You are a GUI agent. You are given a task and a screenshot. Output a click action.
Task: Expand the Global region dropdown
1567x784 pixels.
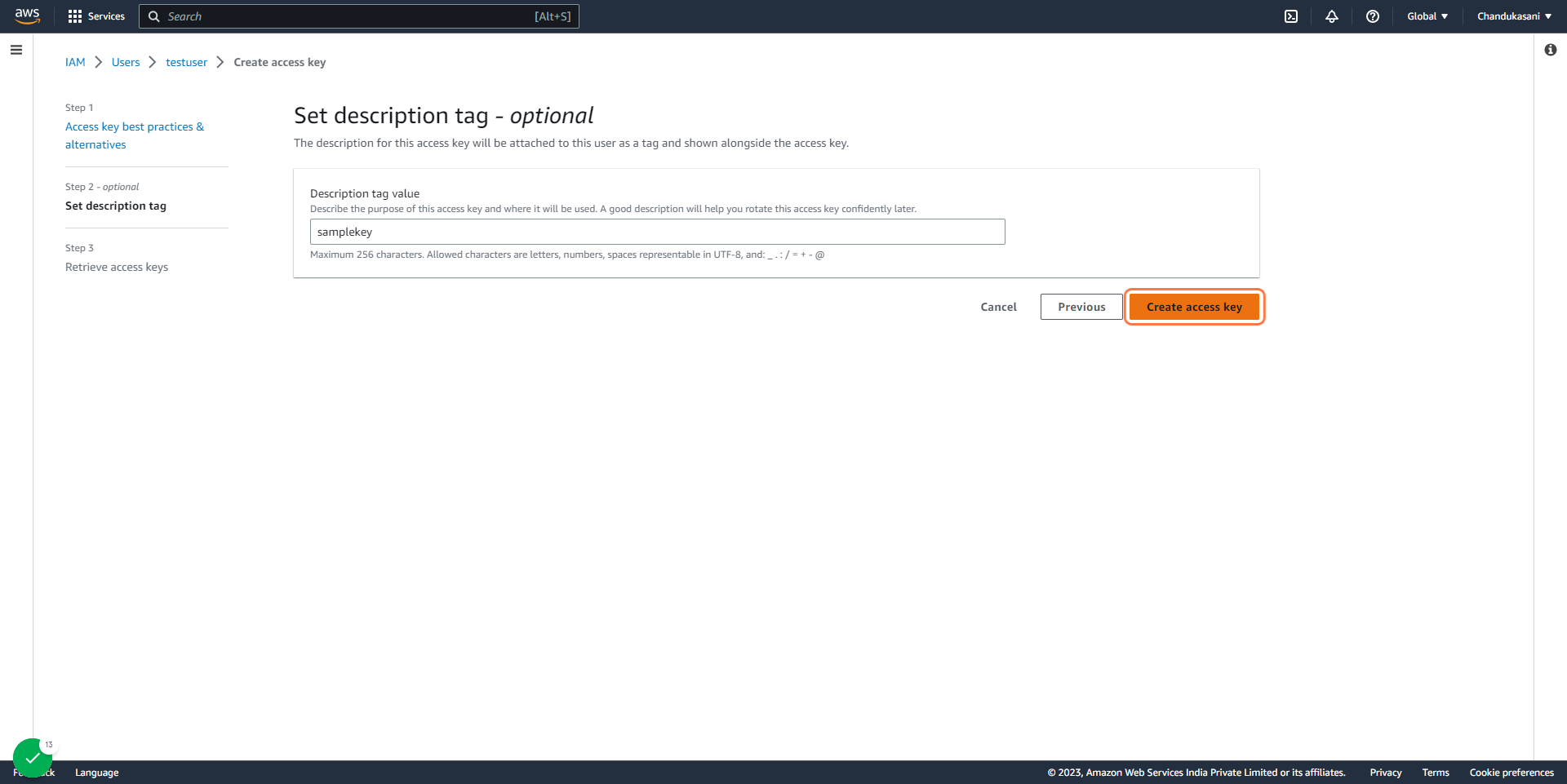[x=1427, y=16]
